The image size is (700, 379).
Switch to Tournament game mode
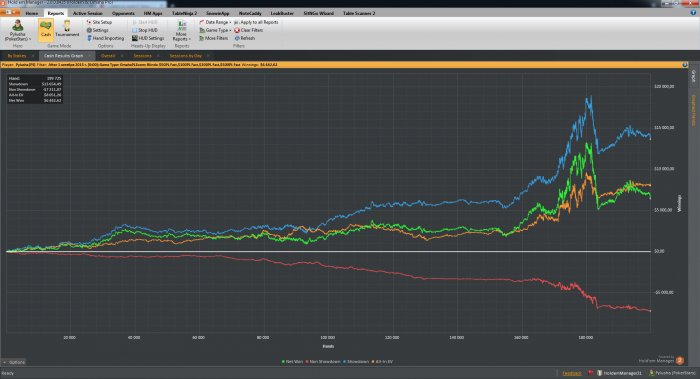[67, 29]
